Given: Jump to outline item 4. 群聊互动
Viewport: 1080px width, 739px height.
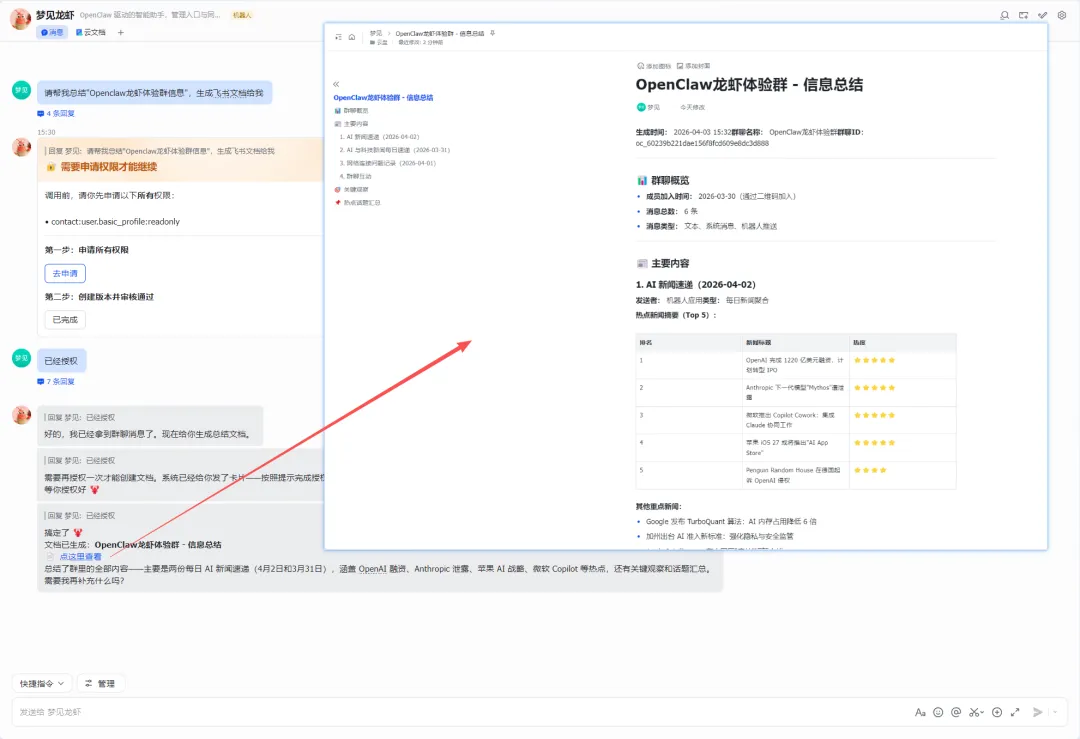Looking at the screenshot, I should [356, 176].
